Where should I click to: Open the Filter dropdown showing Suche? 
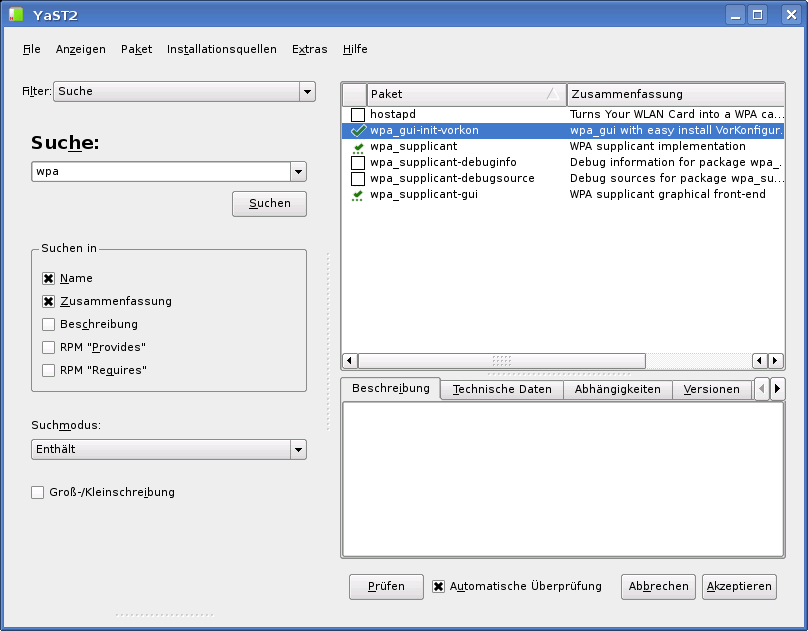coord(184,92)
